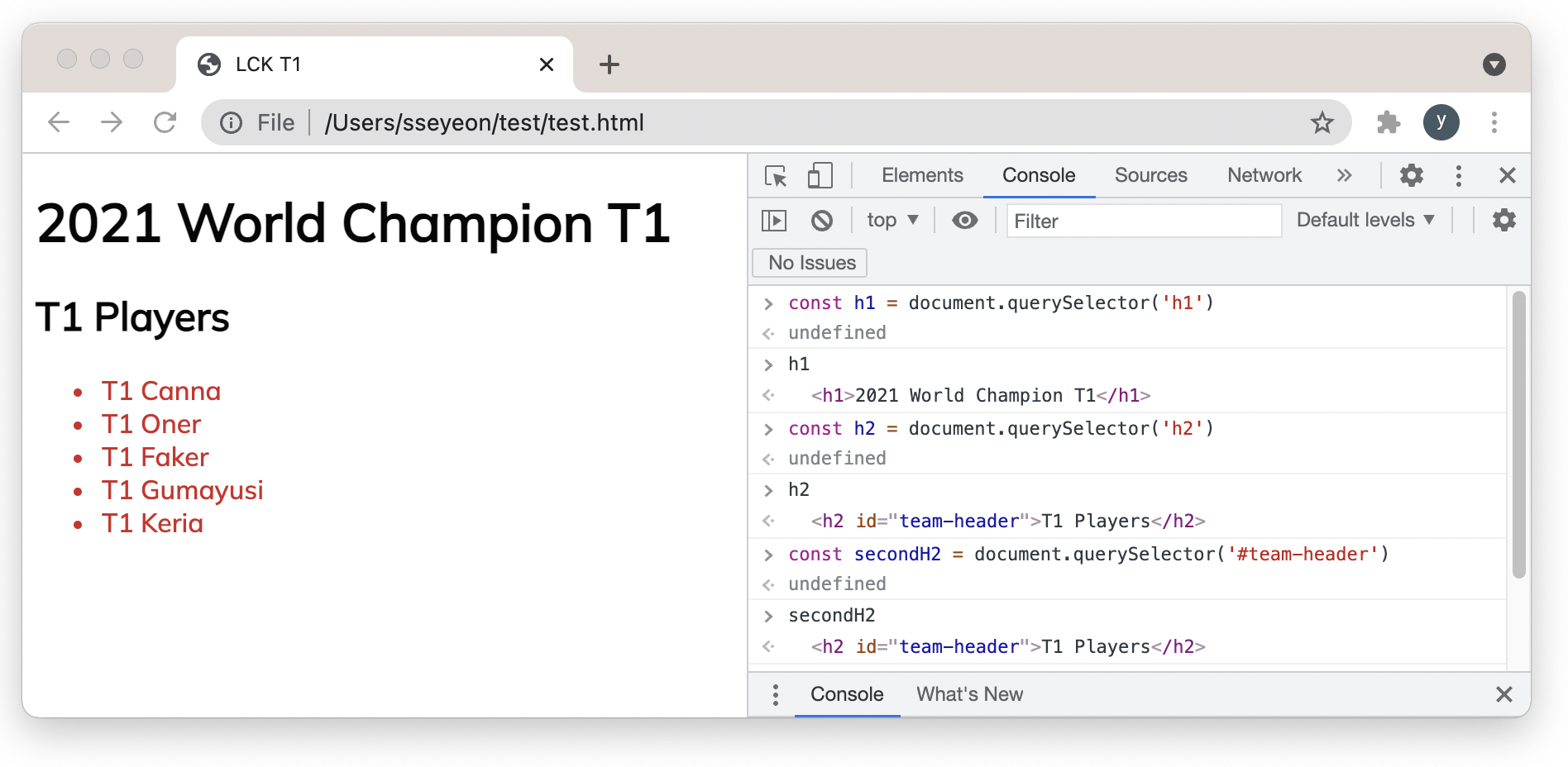Select the console input 'h2' line
Viewport: 1568px width, 767px height.
pos(799,490)
